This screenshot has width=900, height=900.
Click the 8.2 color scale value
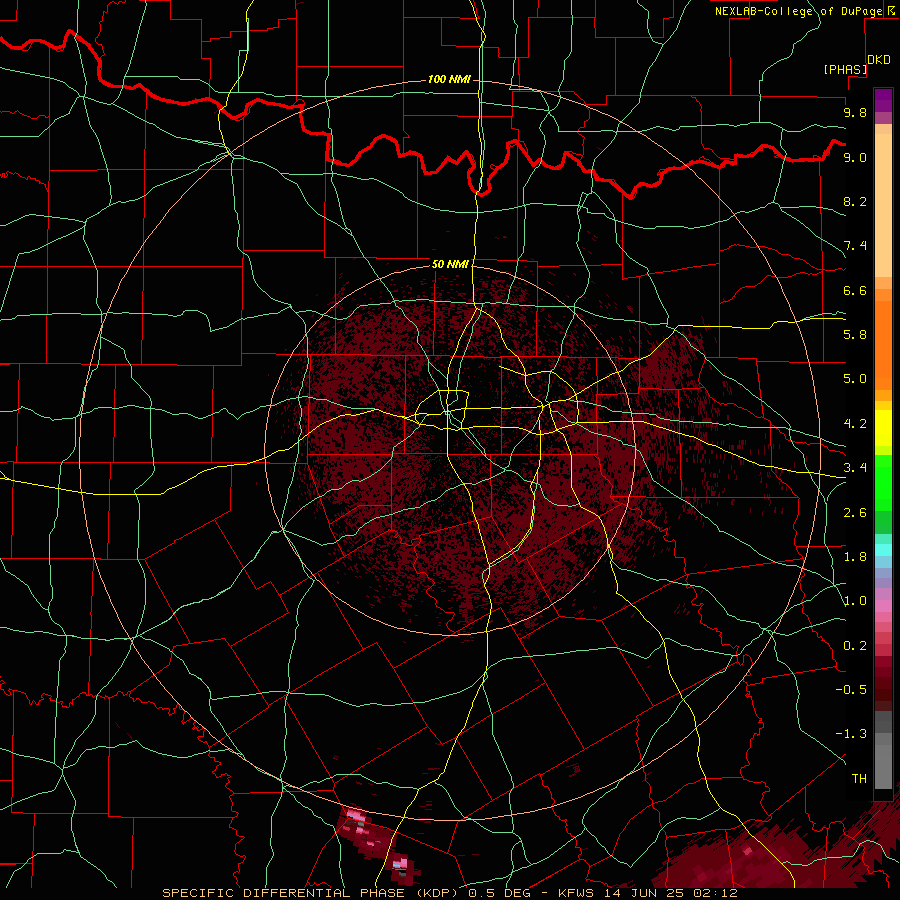[x=855, y=201]
